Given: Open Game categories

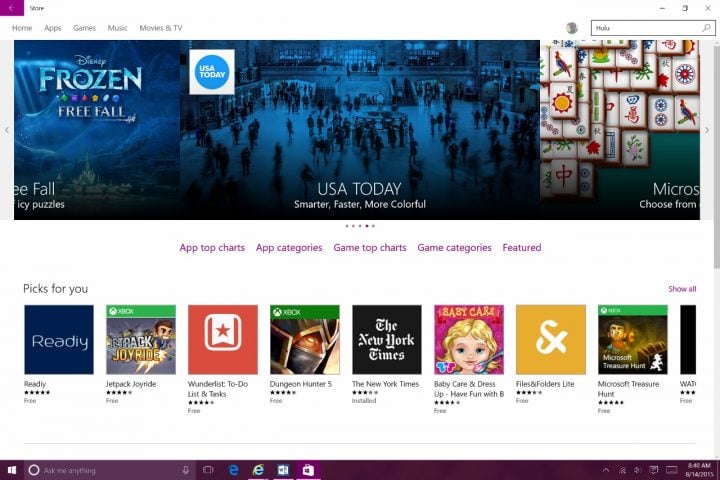Looking at the screenshot, I should (454, 248).
